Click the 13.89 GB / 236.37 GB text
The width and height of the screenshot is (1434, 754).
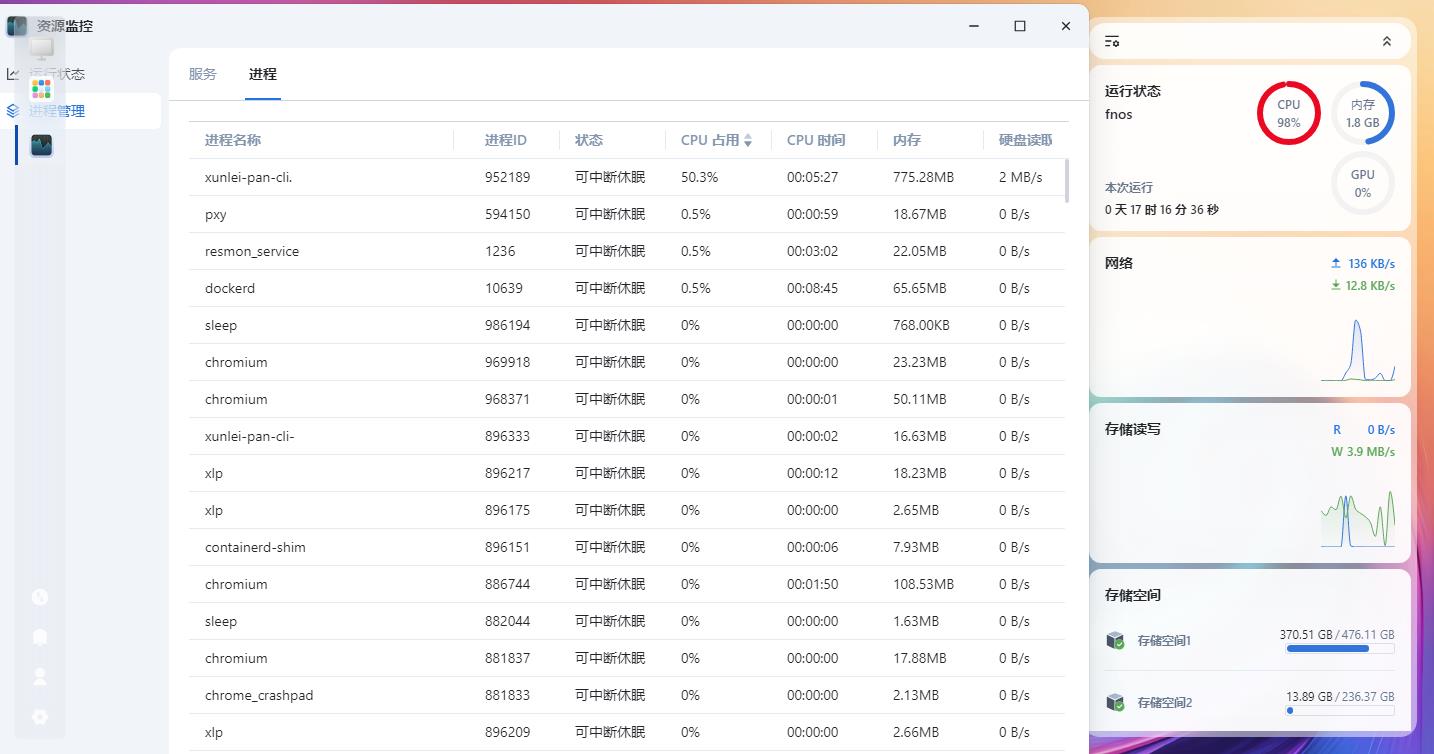[1340, 697]
